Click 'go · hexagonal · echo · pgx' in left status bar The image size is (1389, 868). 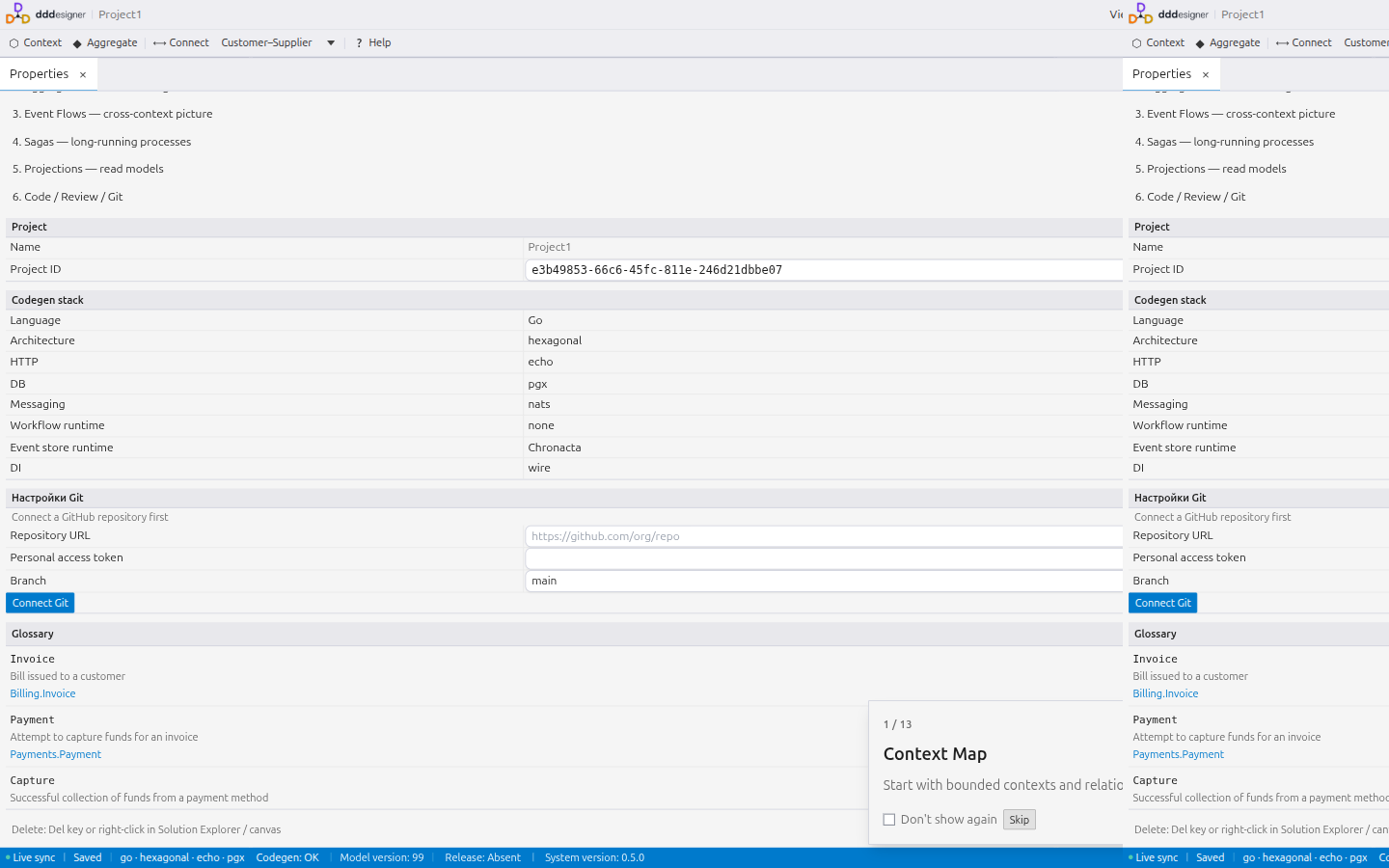(x=182, y=857)
